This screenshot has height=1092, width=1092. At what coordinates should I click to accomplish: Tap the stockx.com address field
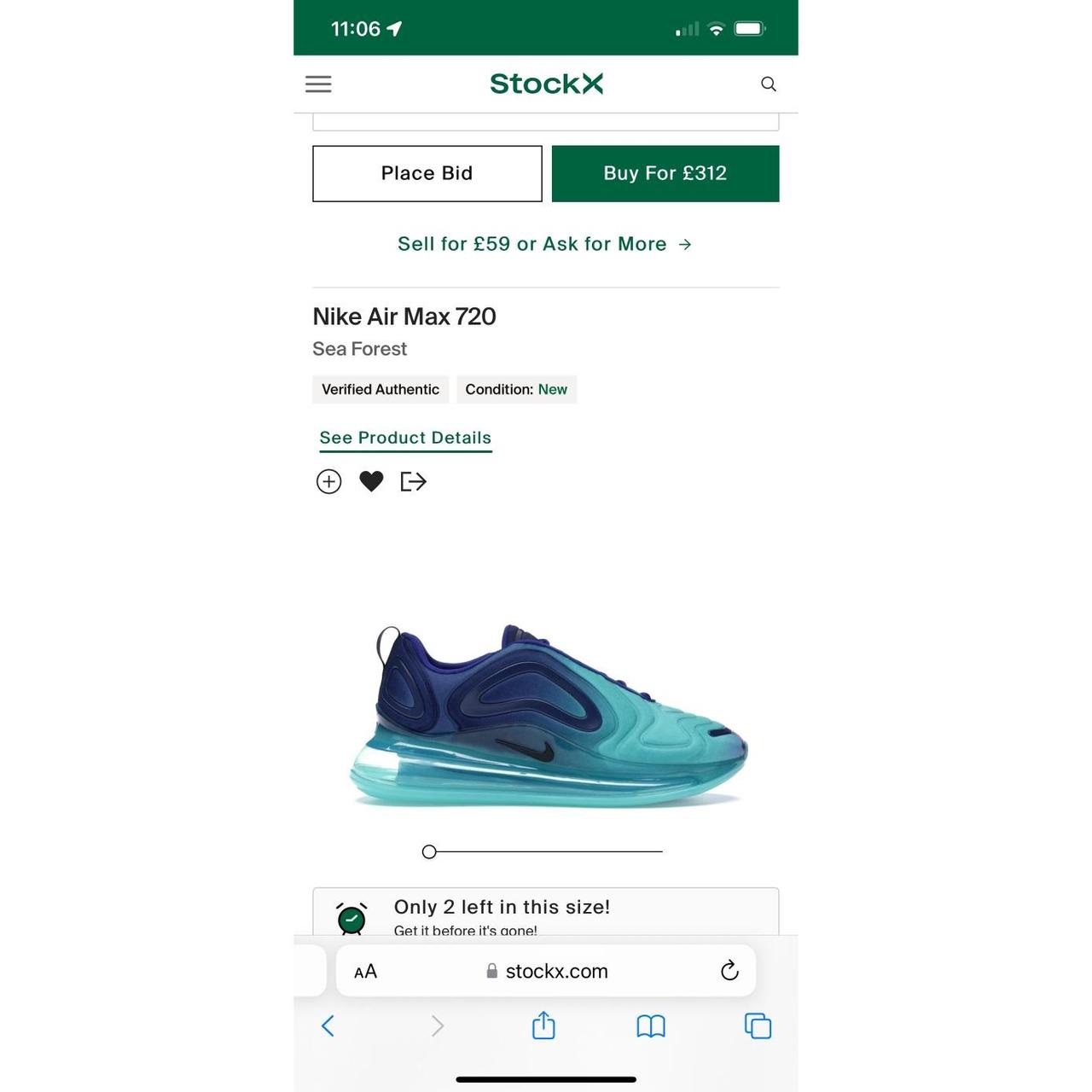click(548, 971)
